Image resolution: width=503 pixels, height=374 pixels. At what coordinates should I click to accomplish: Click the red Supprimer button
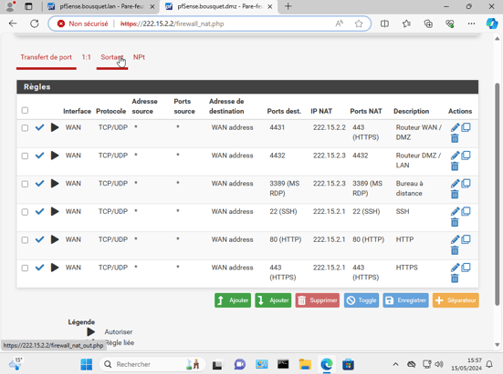pos(317,300)
